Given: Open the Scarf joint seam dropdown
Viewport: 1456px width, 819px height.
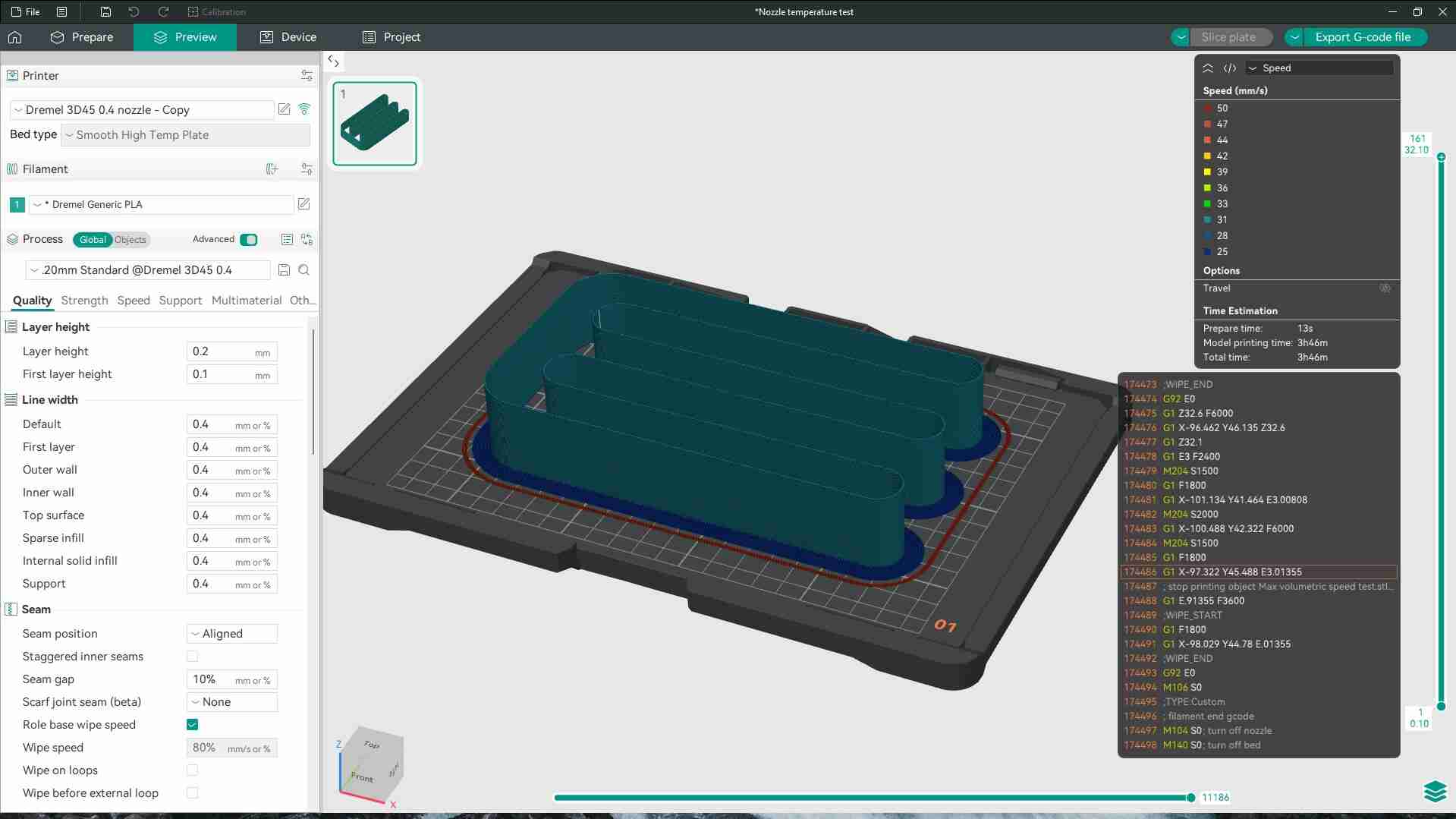Looking at the screenshot, I should (x=232, y=702).
